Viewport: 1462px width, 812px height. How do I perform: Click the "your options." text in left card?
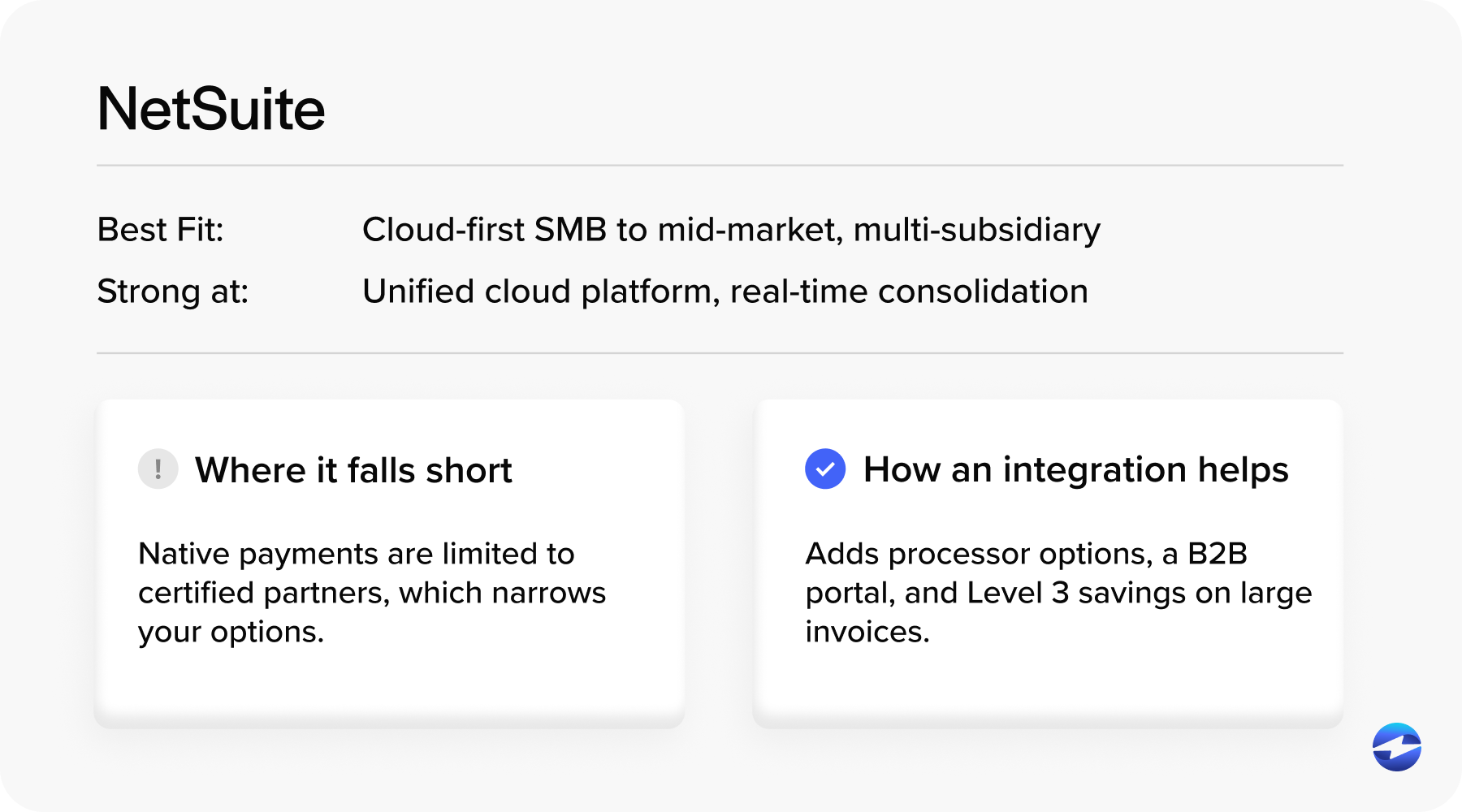click(231, 633)
